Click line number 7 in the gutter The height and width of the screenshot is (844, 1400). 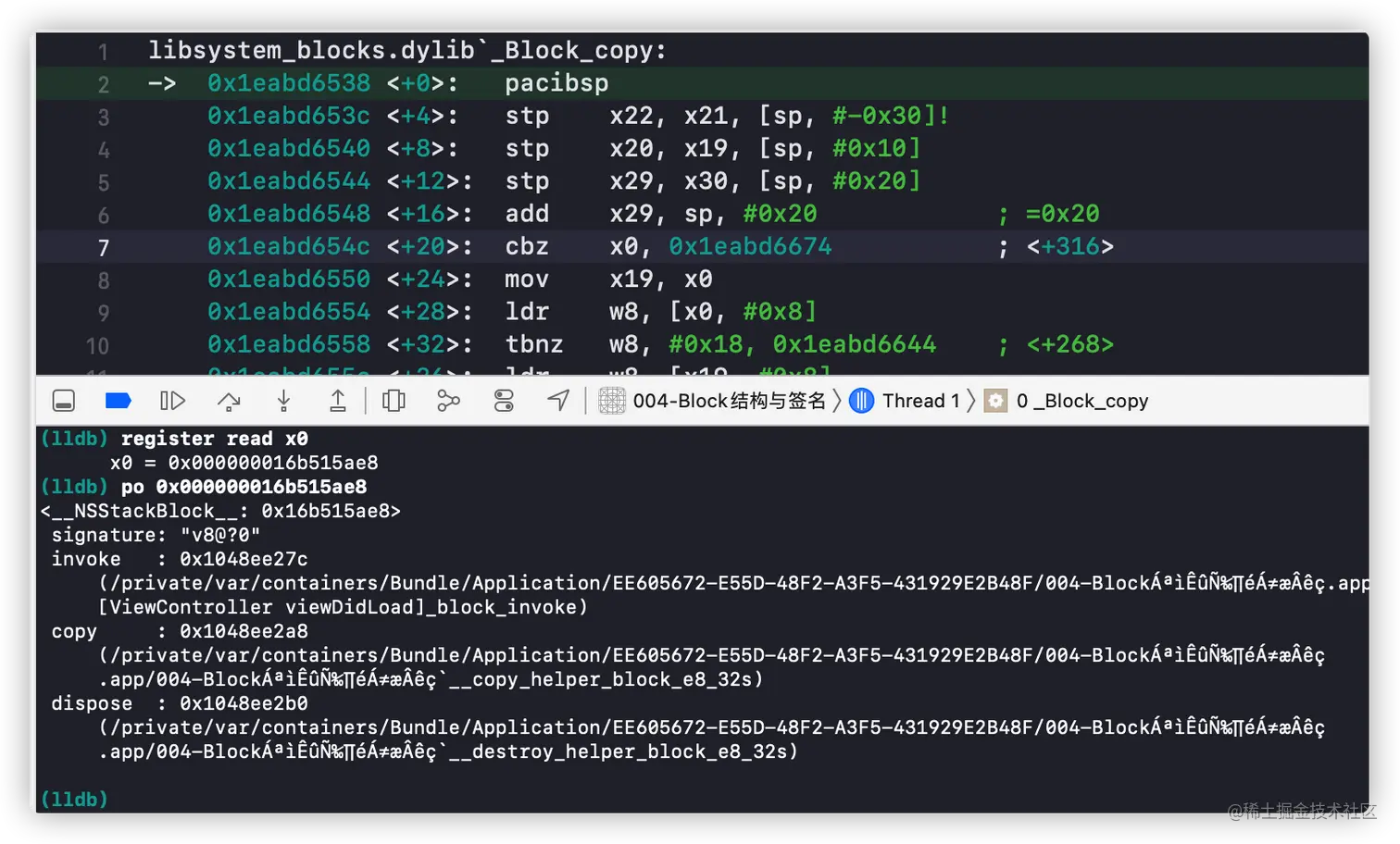point(104,248)
